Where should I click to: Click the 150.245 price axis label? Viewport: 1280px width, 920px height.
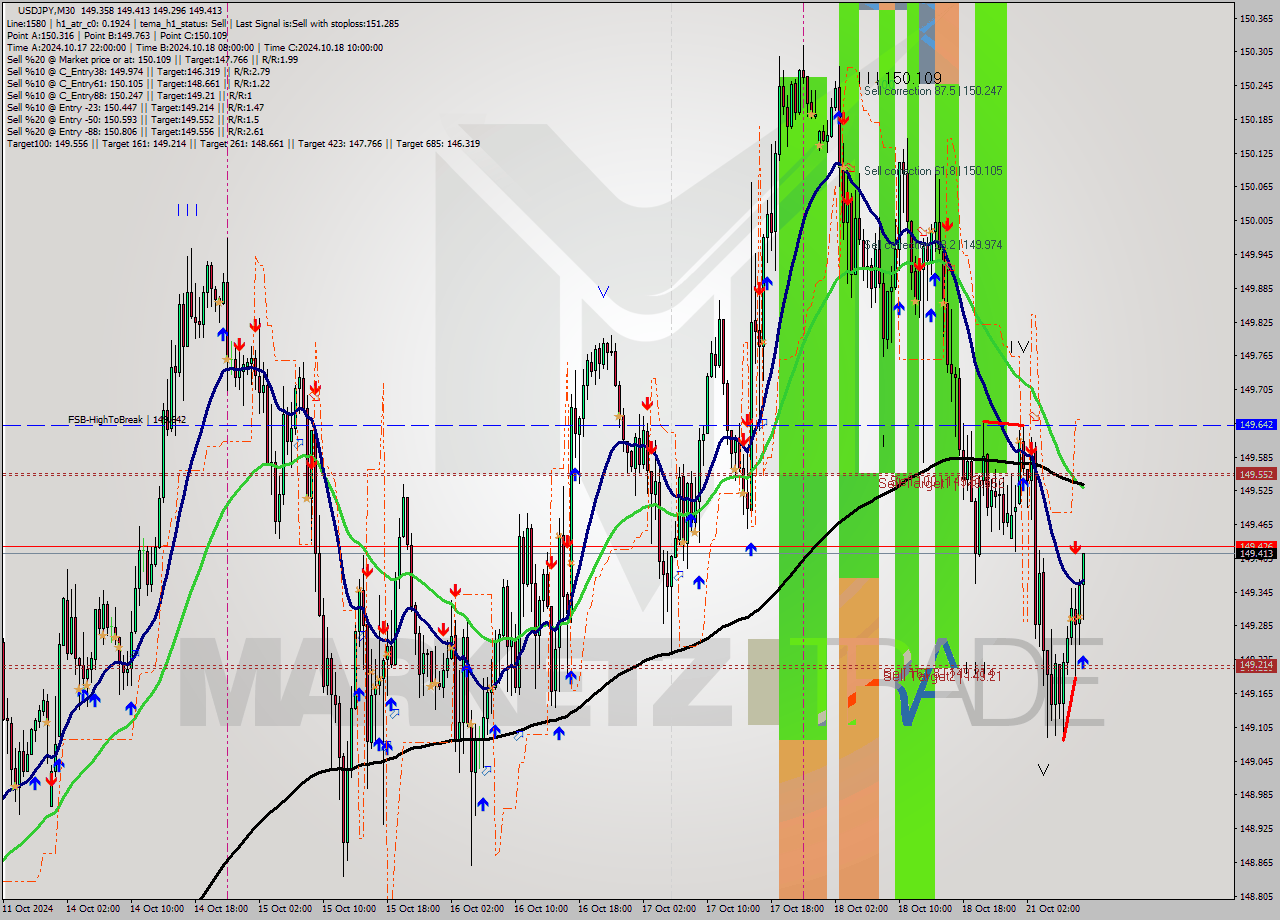[1256, 85]
